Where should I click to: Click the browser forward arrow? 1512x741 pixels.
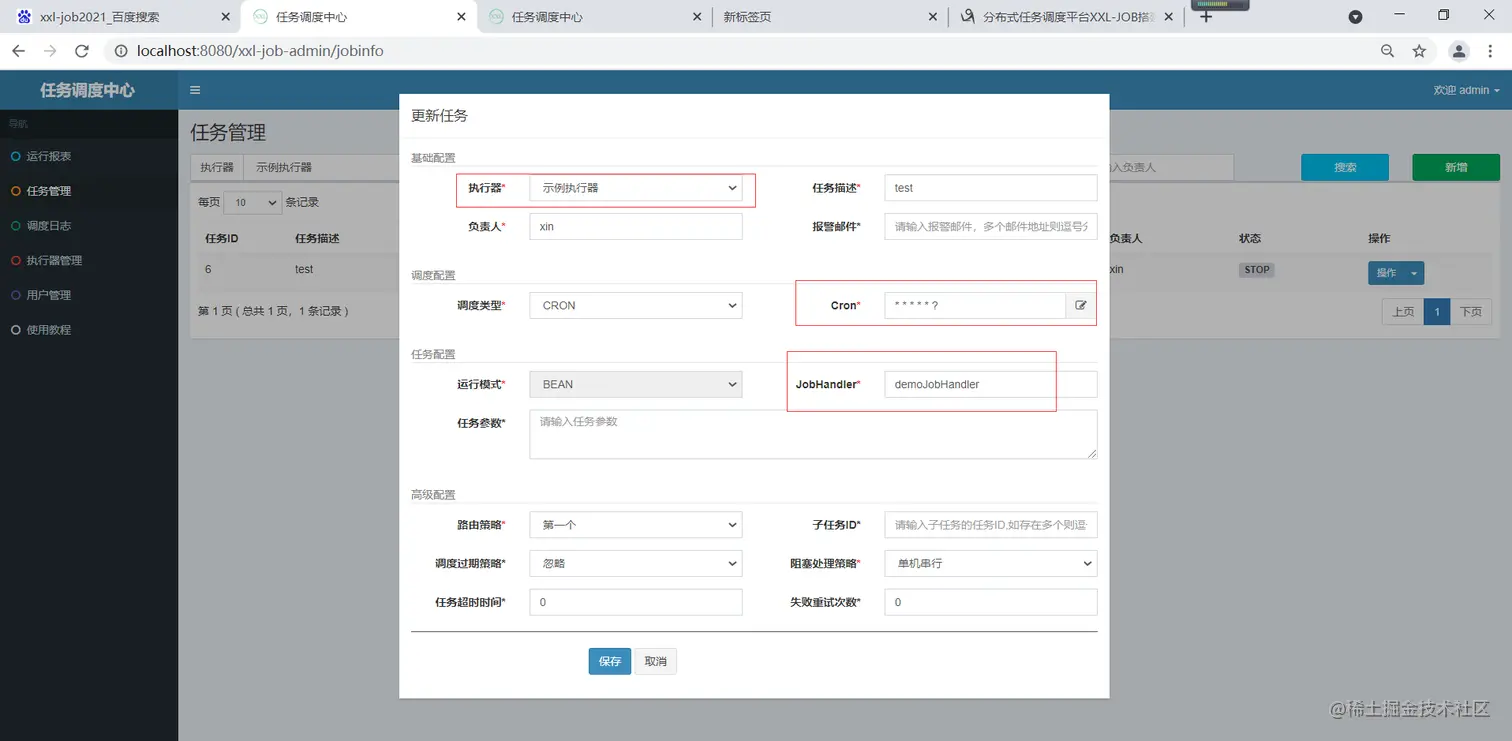tap(50, 51)
